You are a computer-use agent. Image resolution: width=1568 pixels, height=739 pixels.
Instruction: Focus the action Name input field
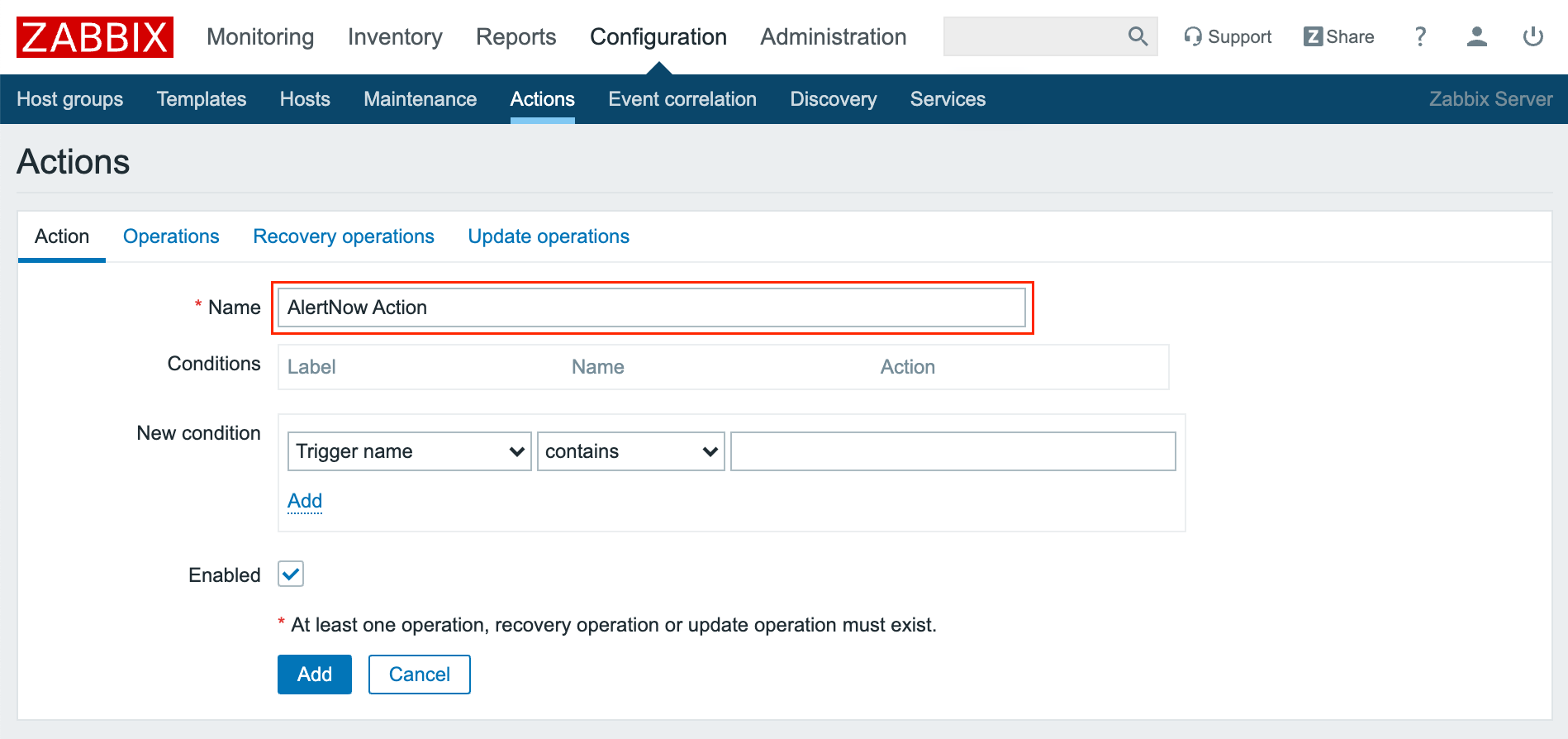[x=651, y=308]
